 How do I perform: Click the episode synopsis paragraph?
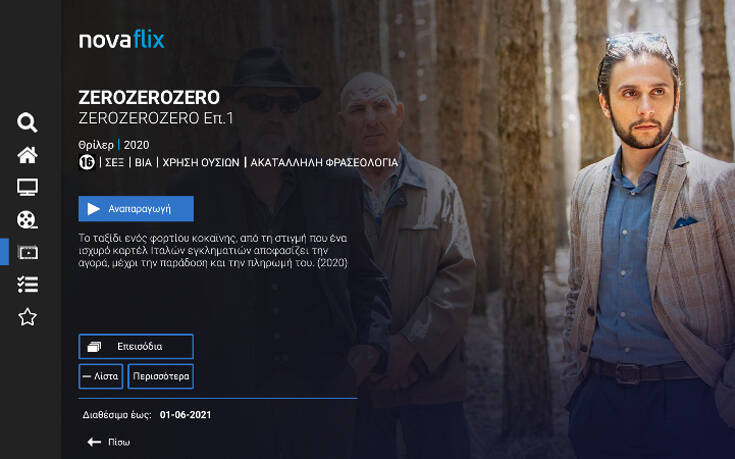pyautogui.click(x=213, y=251)
